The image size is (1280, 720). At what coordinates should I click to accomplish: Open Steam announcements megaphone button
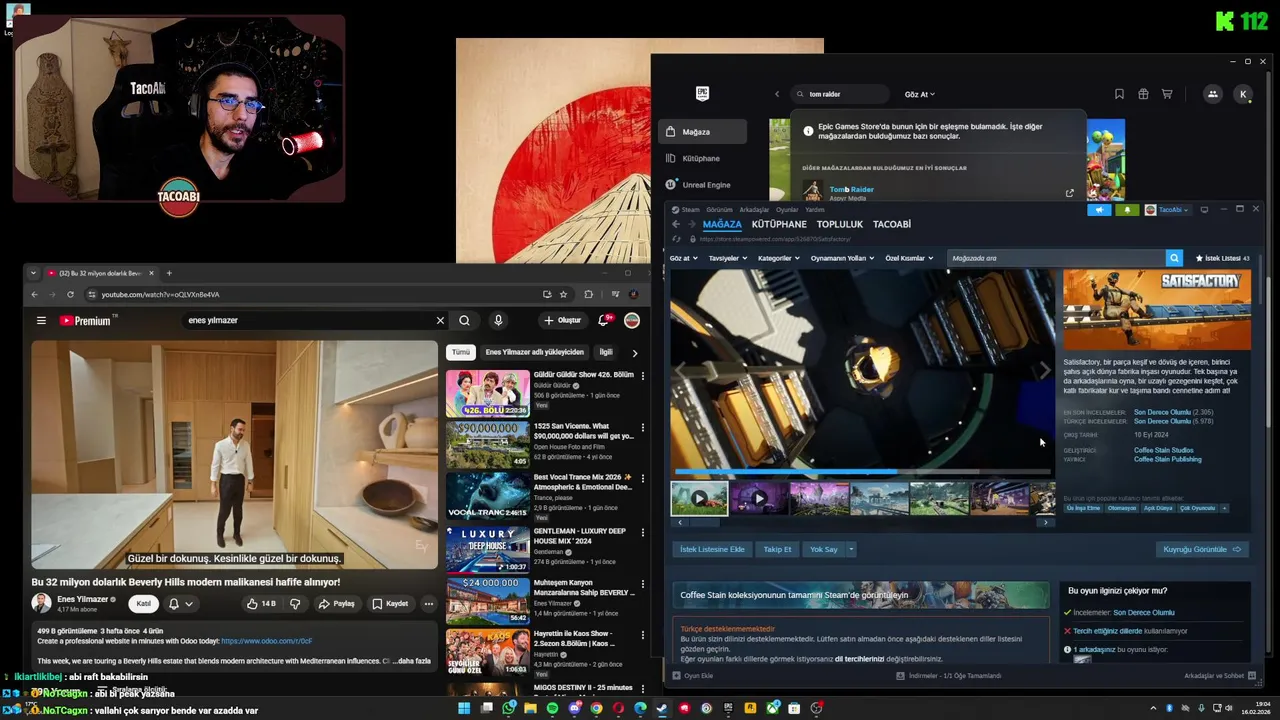click(x=1098, y=210)
